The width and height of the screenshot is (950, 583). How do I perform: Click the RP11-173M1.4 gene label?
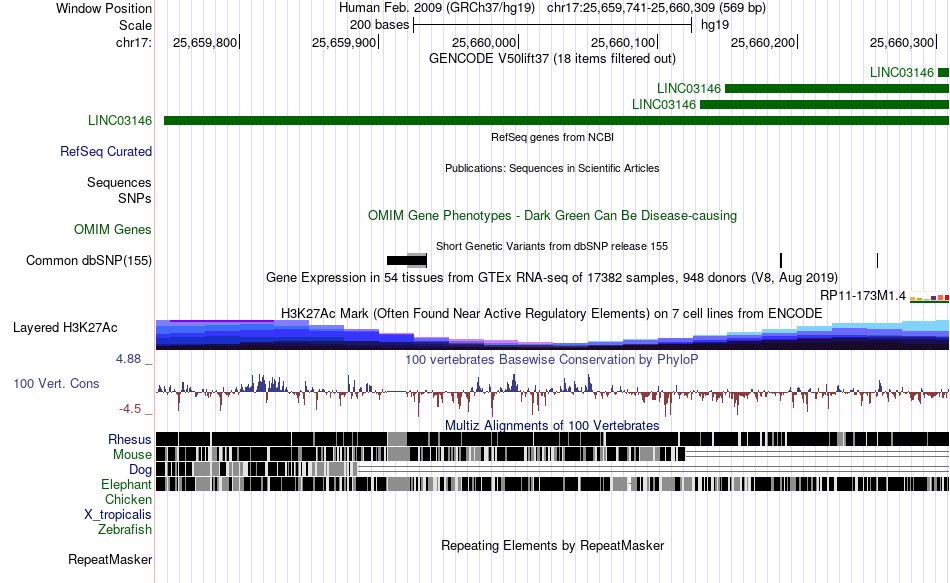[x=863, y=296]
